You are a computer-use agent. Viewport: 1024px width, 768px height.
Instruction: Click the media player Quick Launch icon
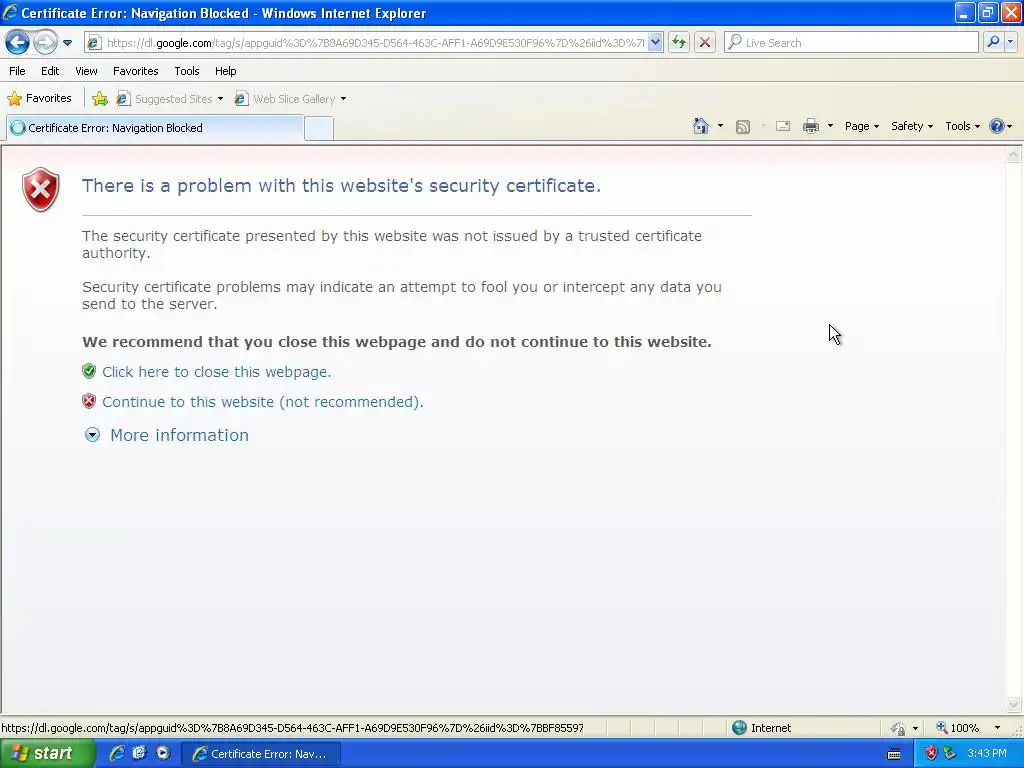coord(163,754)
